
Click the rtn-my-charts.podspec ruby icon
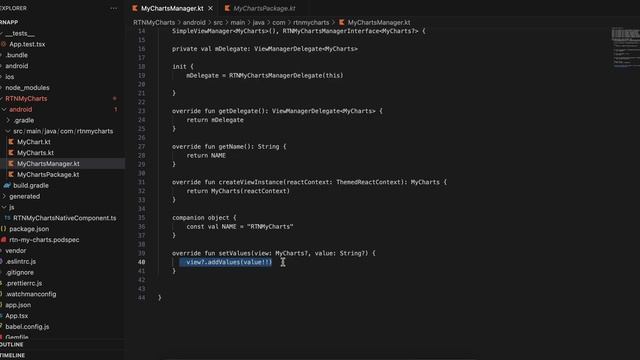(x=4, y=240)
